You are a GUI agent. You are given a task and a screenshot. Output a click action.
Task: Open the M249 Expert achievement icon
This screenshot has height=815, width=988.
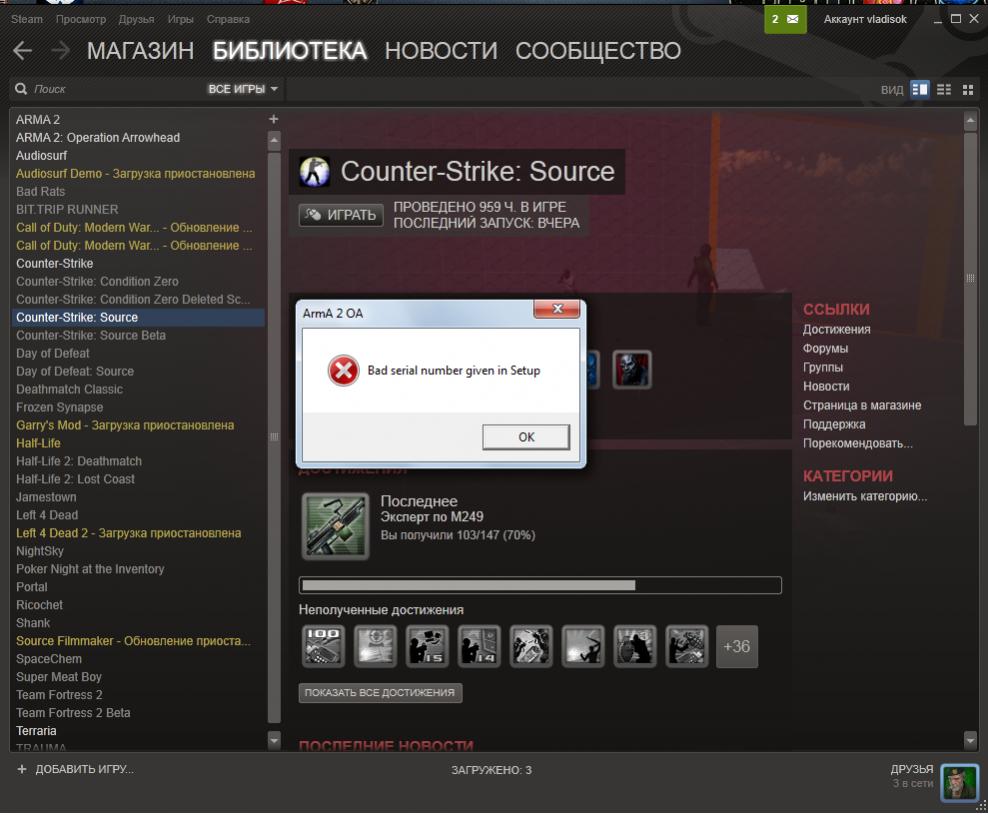pyautogui.click(x=335, y=526)
